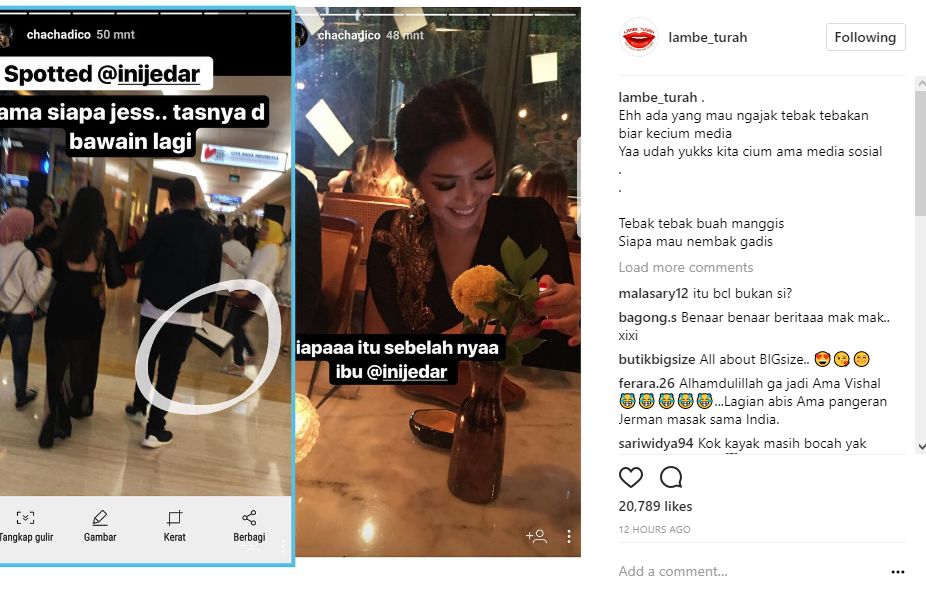
Task: Click the add-person icon on story
Action: pos(536,536)
